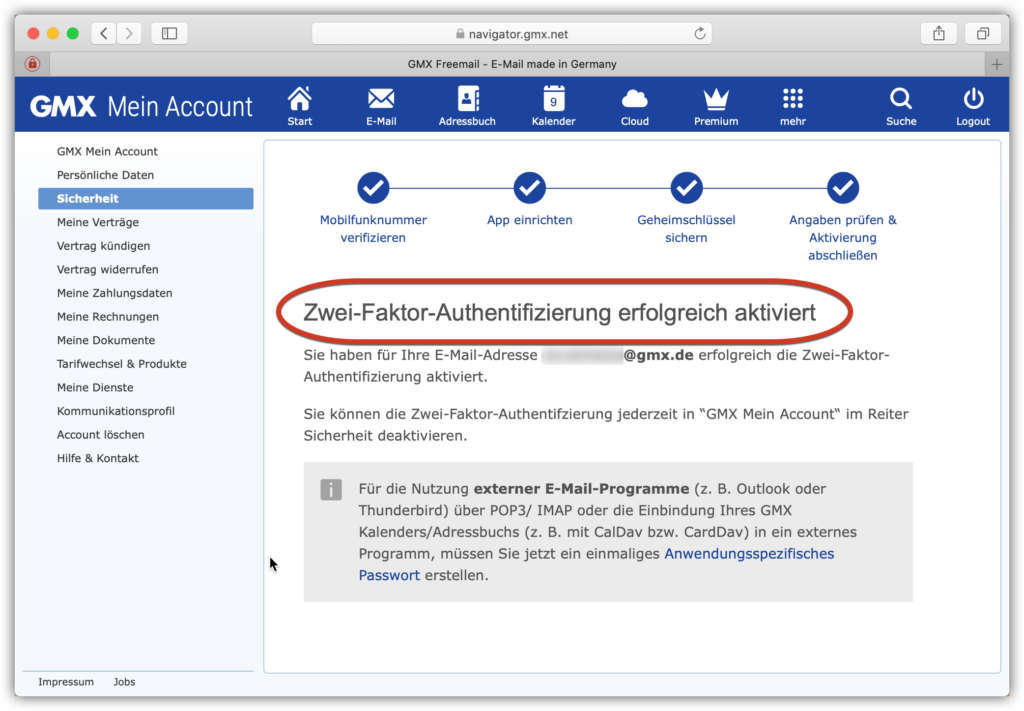Click the red lock extension icon
The height and width of the screenshot is (711, 1024).
(33, 64)
